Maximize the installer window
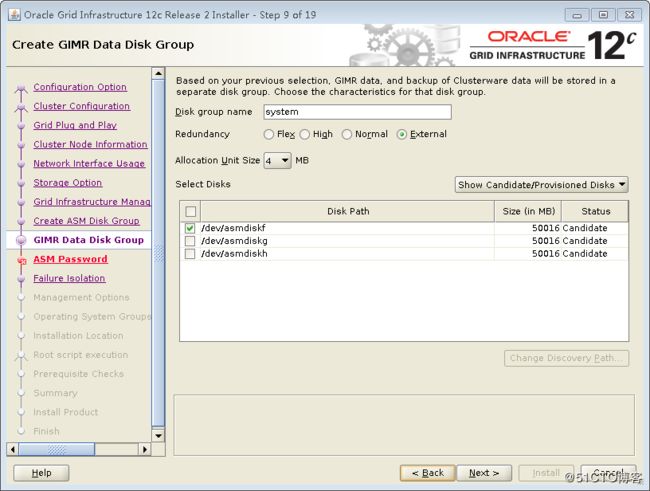The width and height of the screenshot is (650, 491). pyautogui.click(x=603, y=15)
